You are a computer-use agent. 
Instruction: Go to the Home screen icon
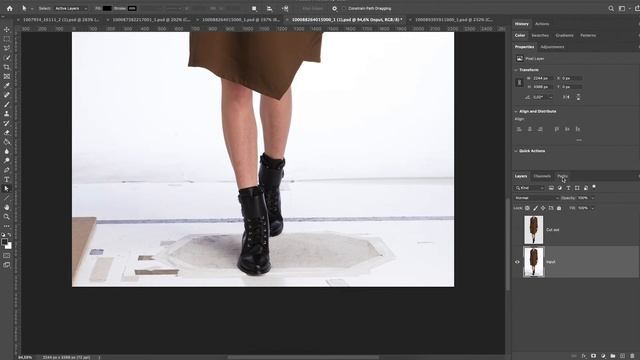coord(9,8)
